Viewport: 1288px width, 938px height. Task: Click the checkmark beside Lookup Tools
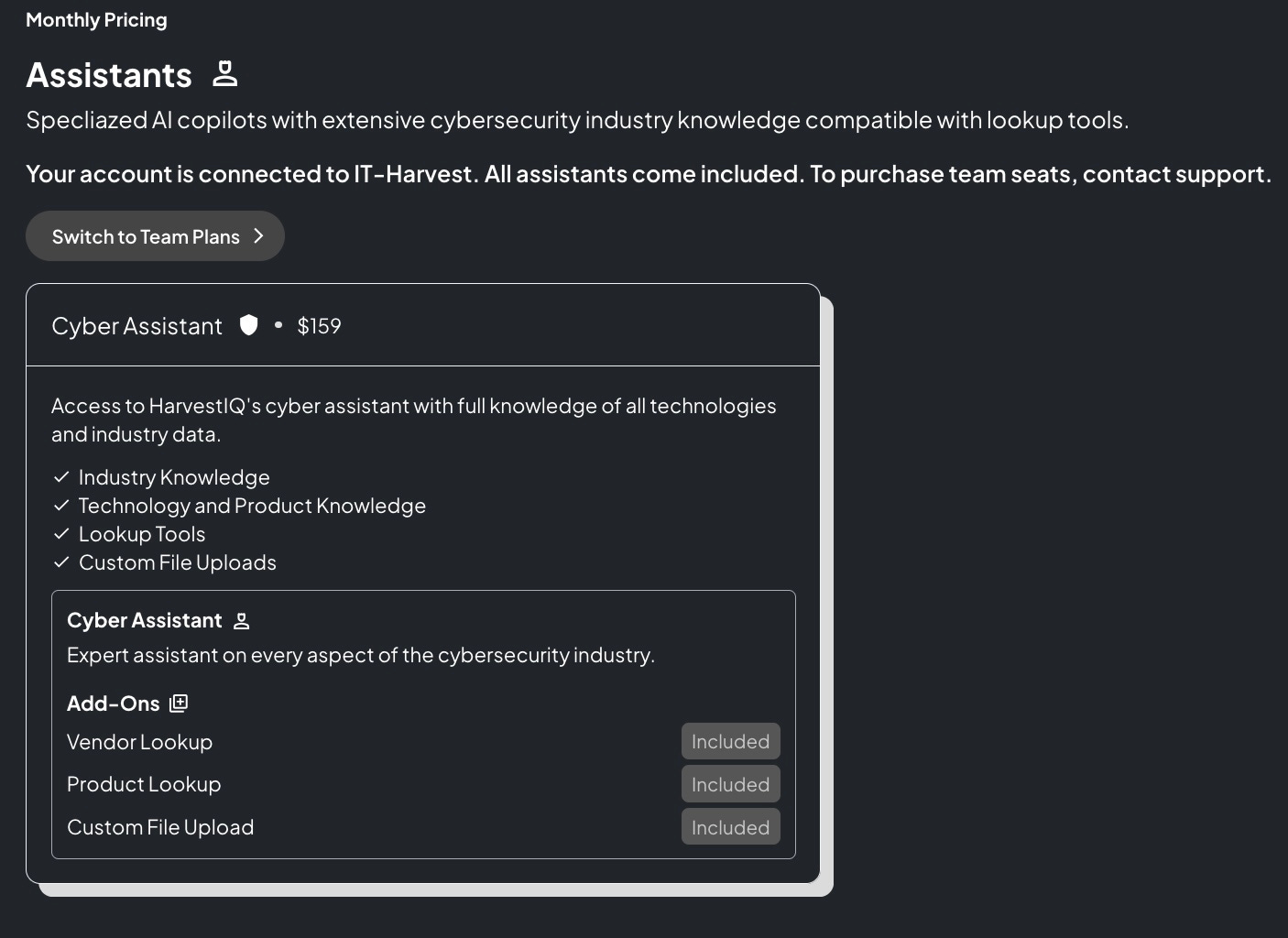(x=61, y=534)
